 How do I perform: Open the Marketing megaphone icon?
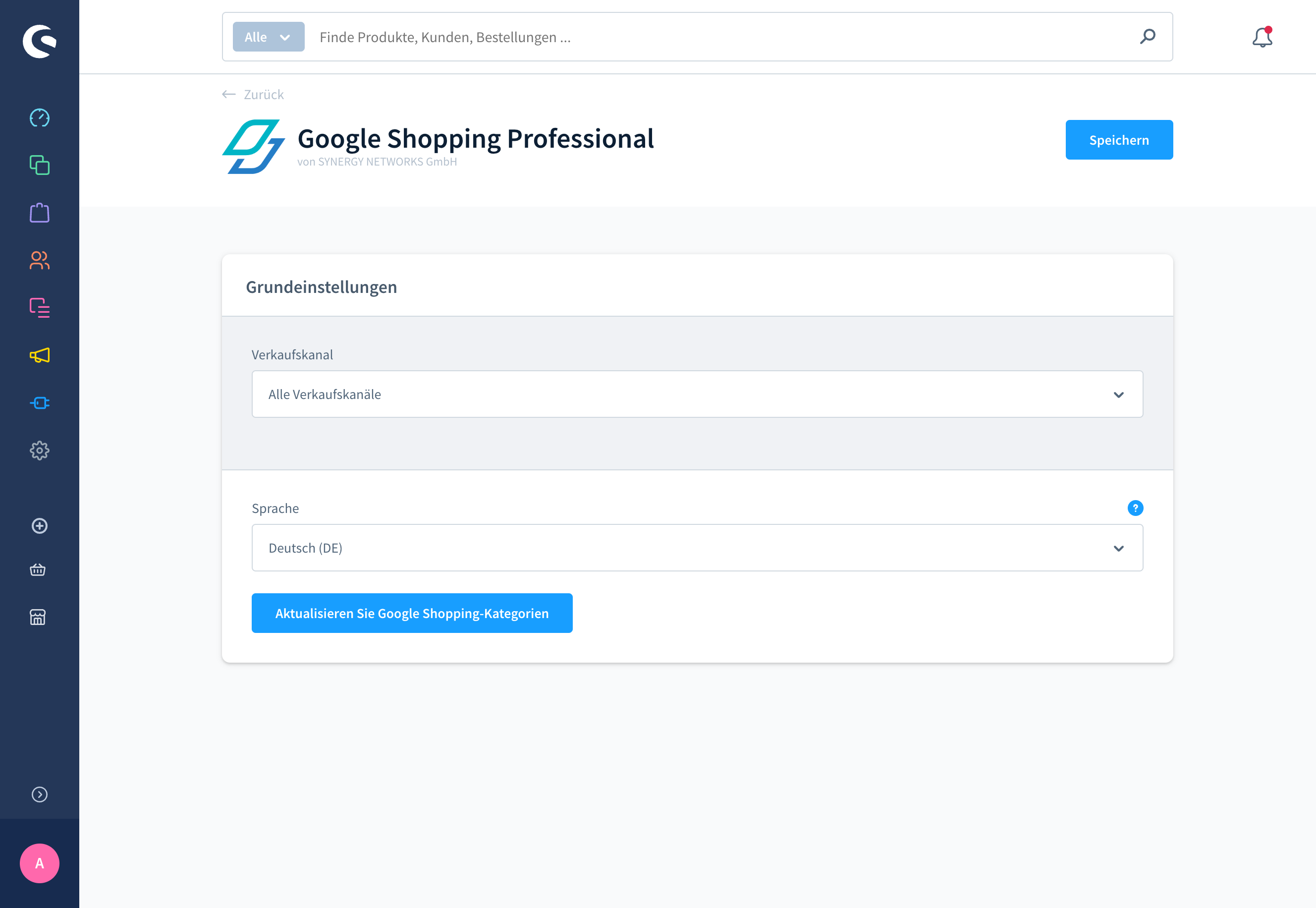pyautogui.click(x=39, y=355)
